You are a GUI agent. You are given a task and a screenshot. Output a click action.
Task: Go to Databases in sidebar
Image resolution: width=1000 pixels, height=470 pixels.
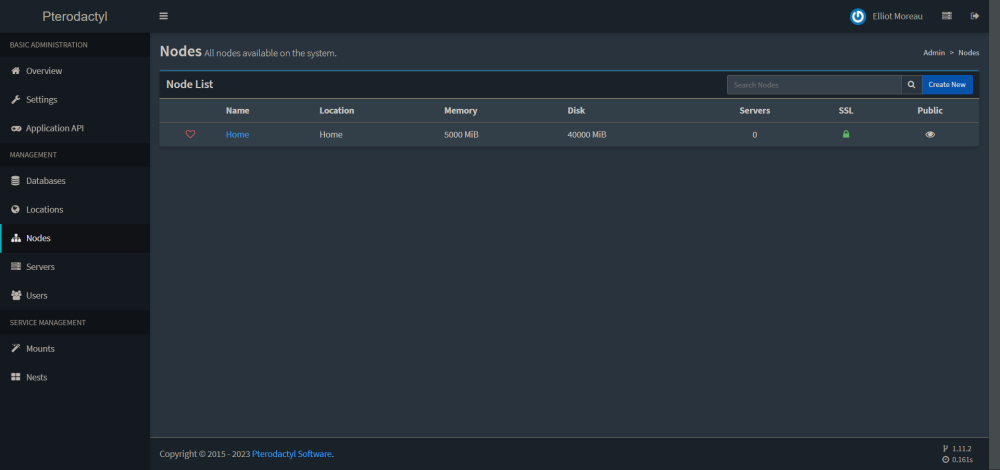75,181
